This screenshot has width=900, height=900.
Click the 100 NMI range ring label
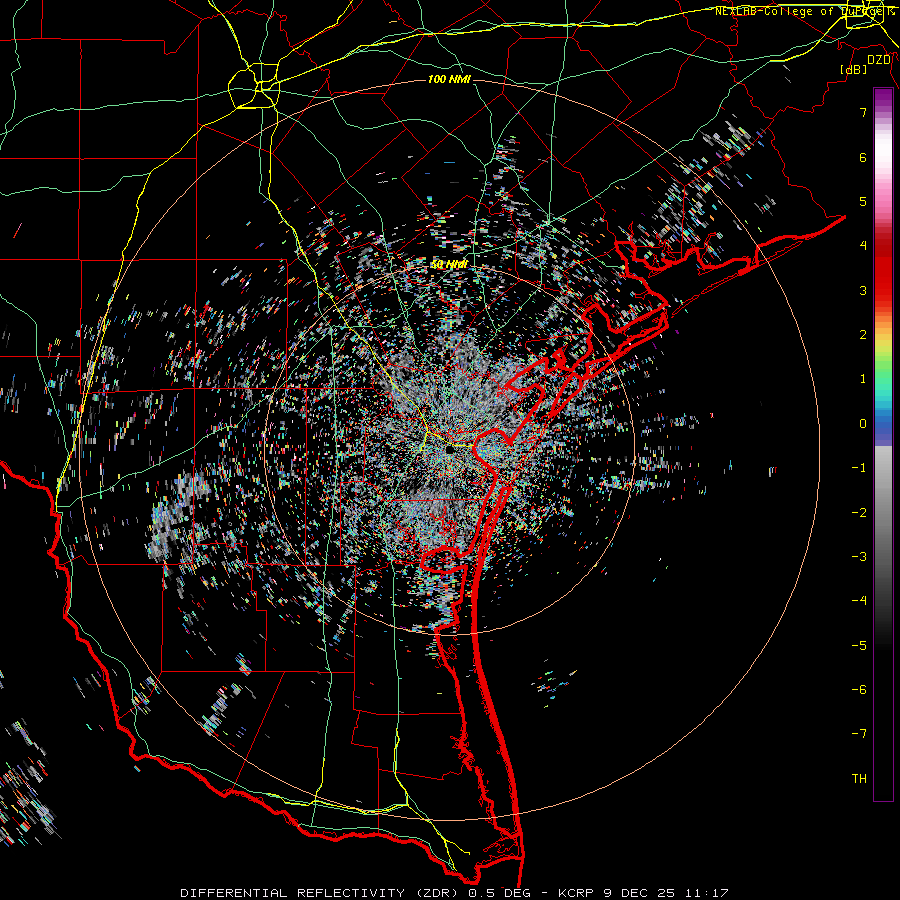[449, 79]
